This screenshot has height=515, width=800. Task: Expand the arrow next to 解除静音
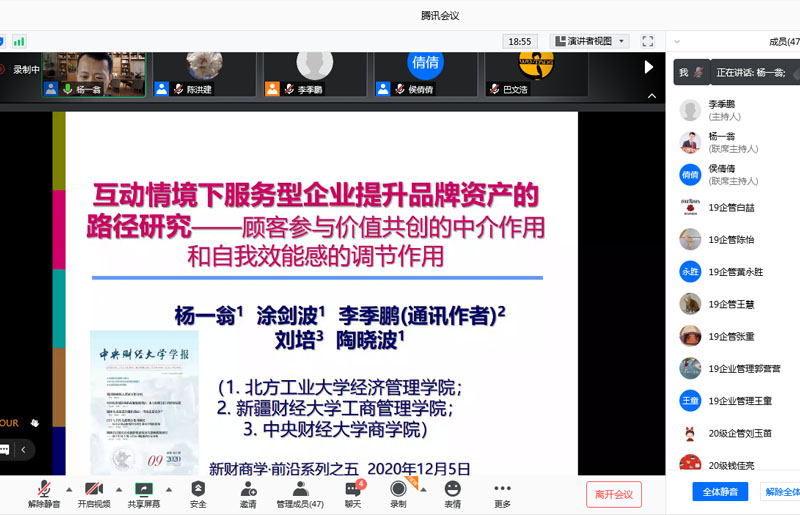[69, 489]
